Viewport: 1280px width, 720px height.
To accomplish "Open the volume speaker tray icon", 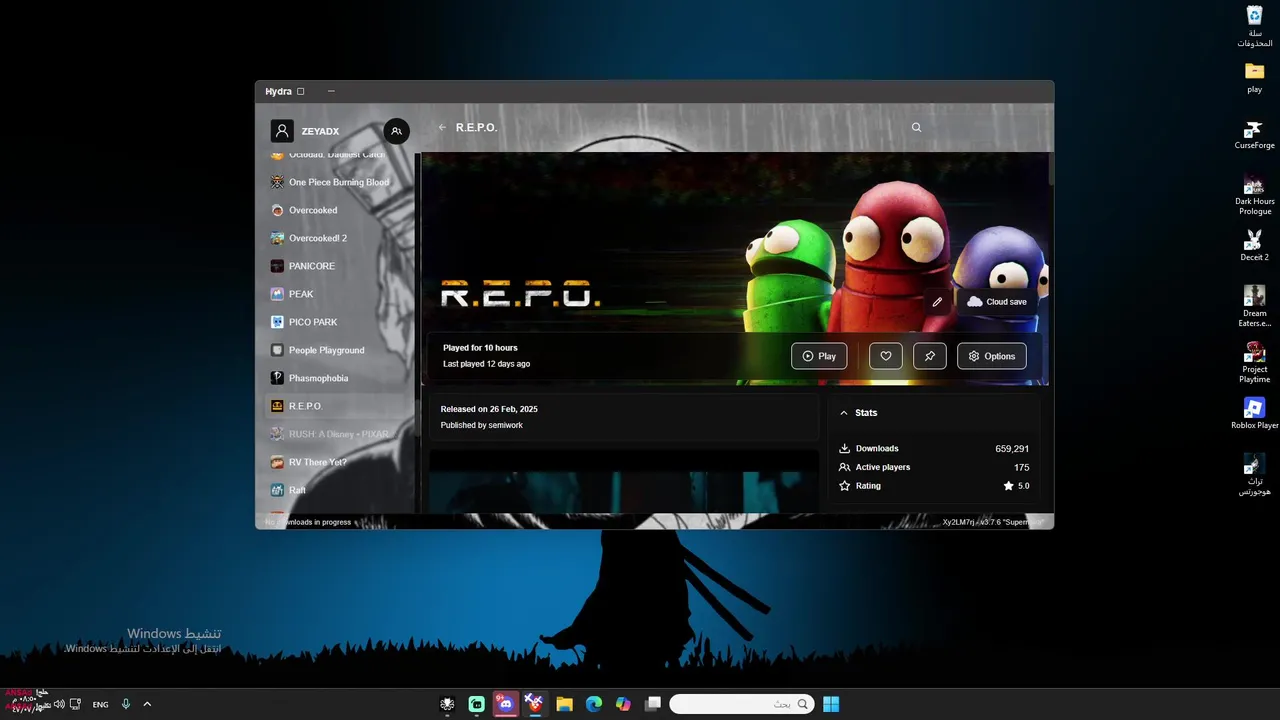I will point(59,704).
